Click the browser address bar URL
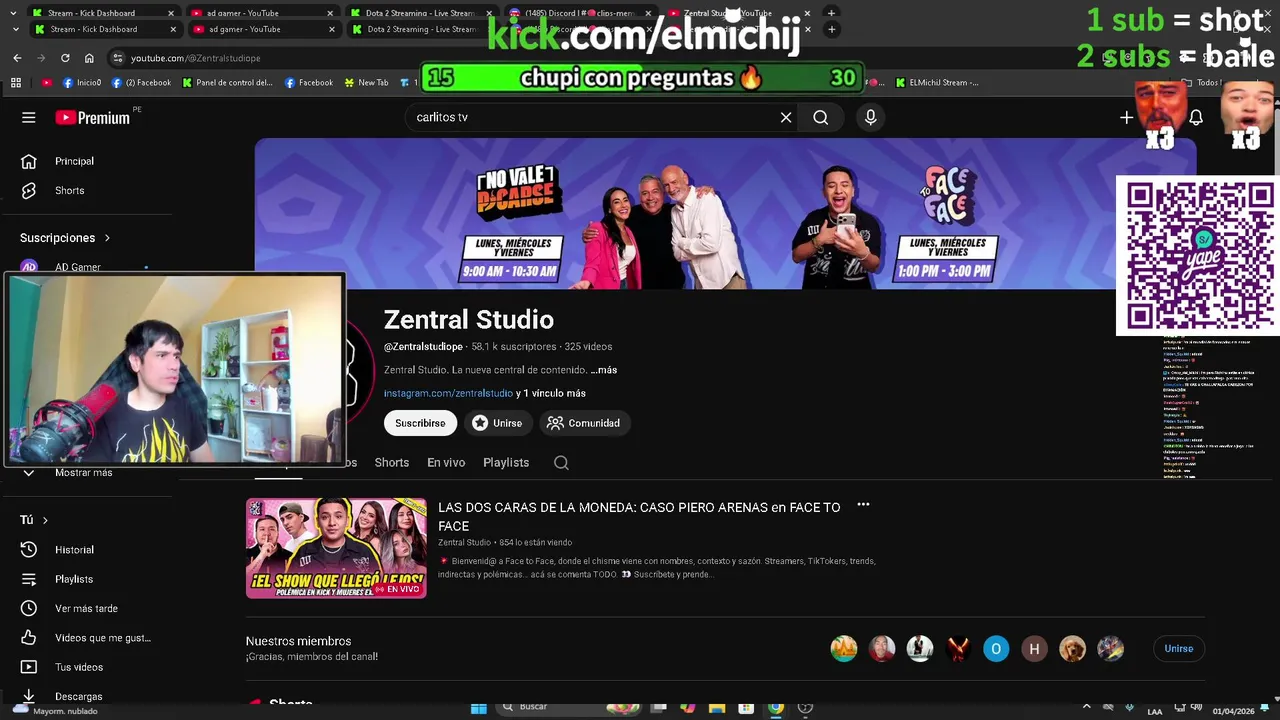 (195, 58)
